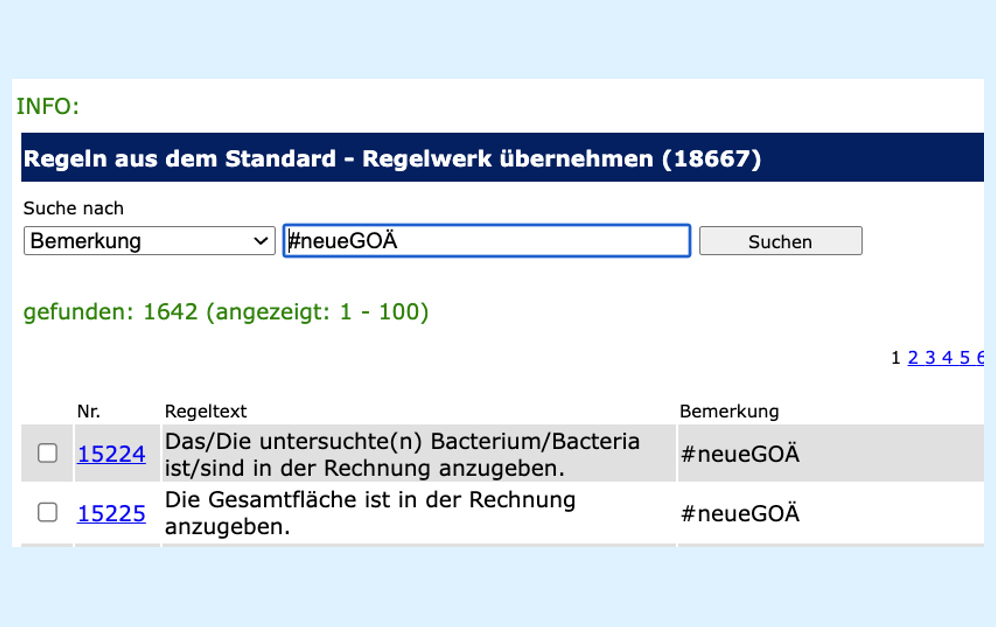Click the Regeltext column header

point(206,411)
